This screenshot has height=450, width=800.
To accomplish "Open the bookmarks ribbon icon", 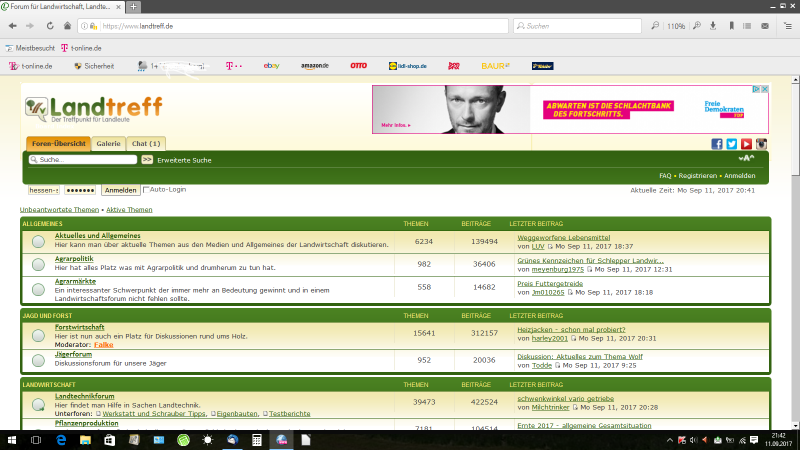I will [732, 26].
